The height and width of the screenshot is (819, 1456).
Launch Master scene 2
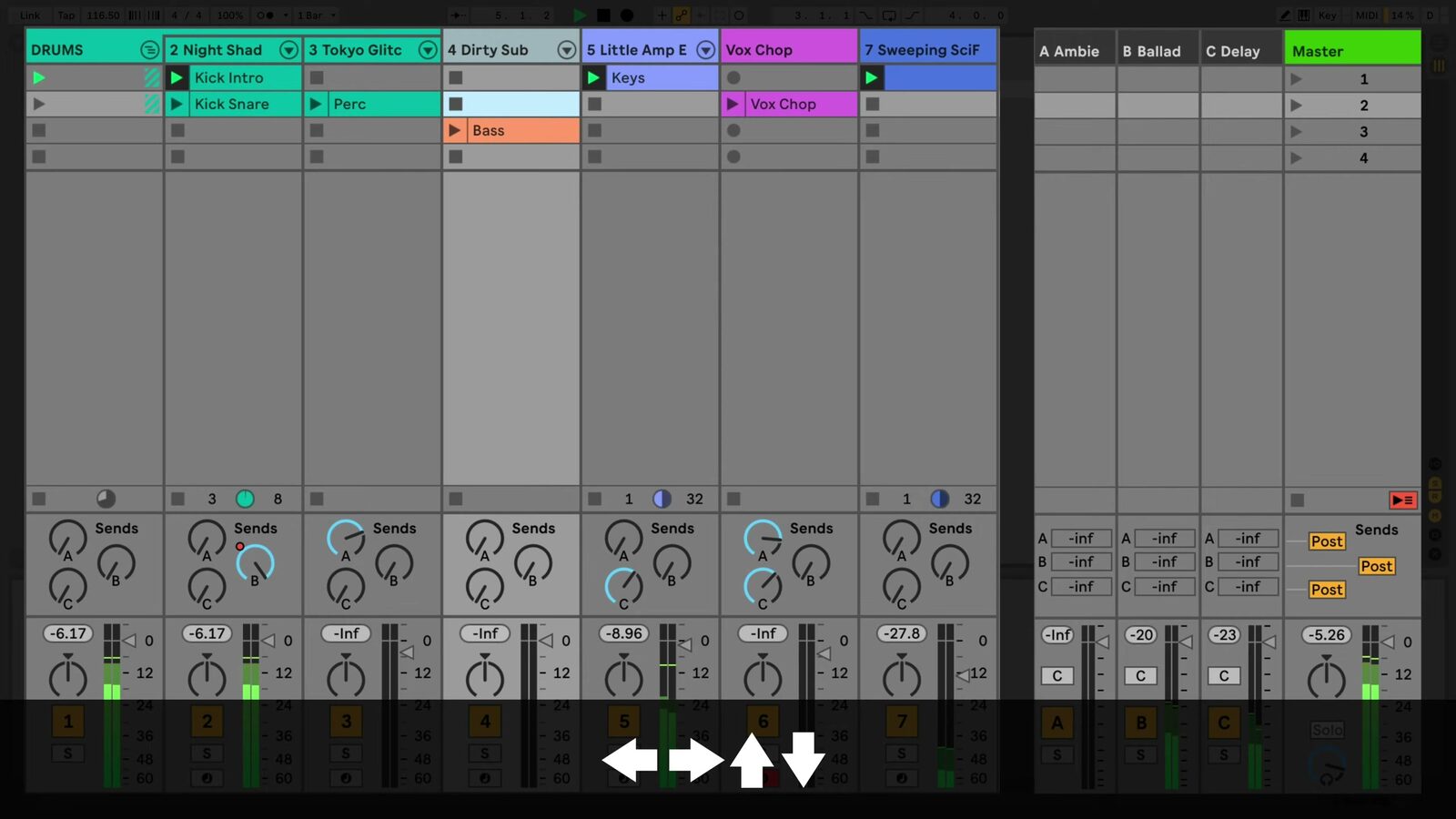pyautogui.click(x=1297, y=106)
